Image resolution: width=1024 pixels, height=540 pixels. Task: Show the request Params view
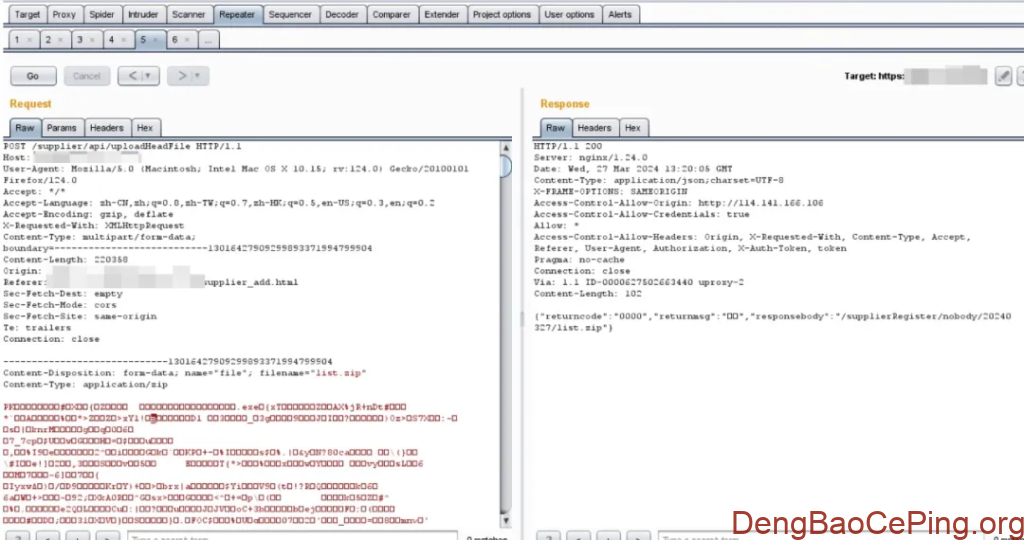[62, 128]
